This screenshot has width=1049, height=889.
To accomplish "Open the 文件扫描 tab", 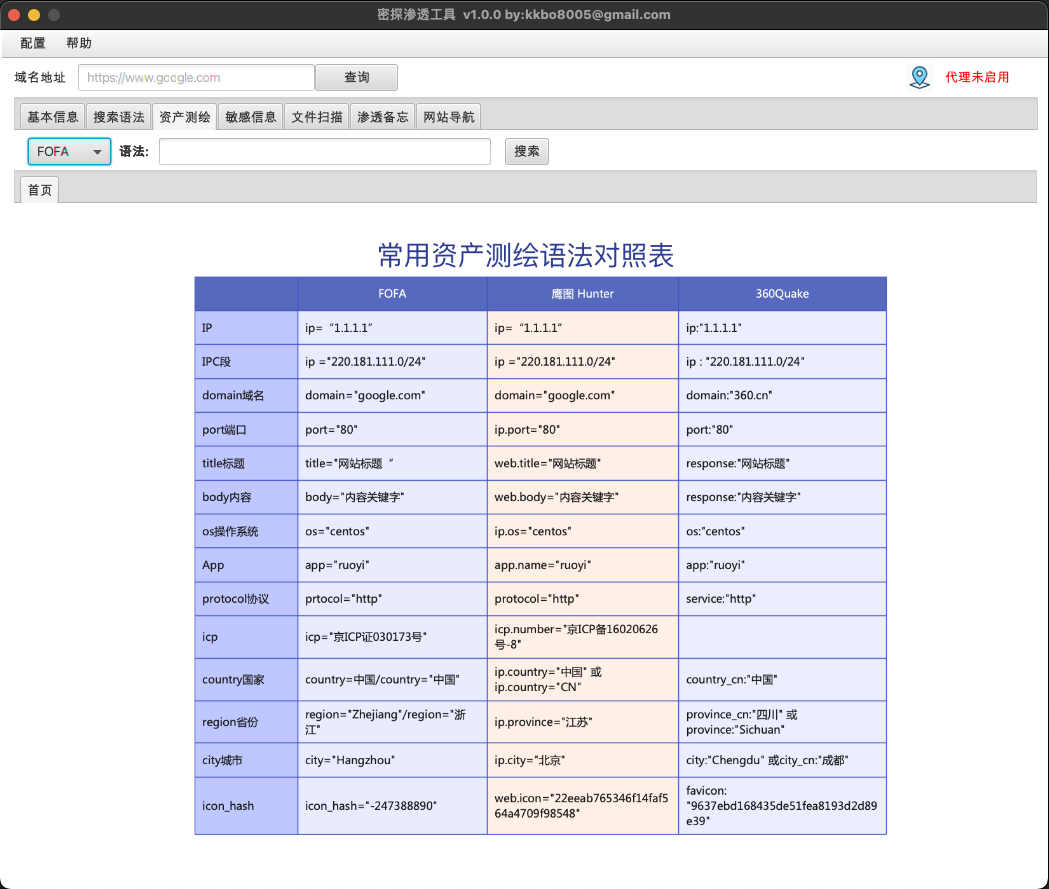I will pyautogui.click(x=316, y=117).
